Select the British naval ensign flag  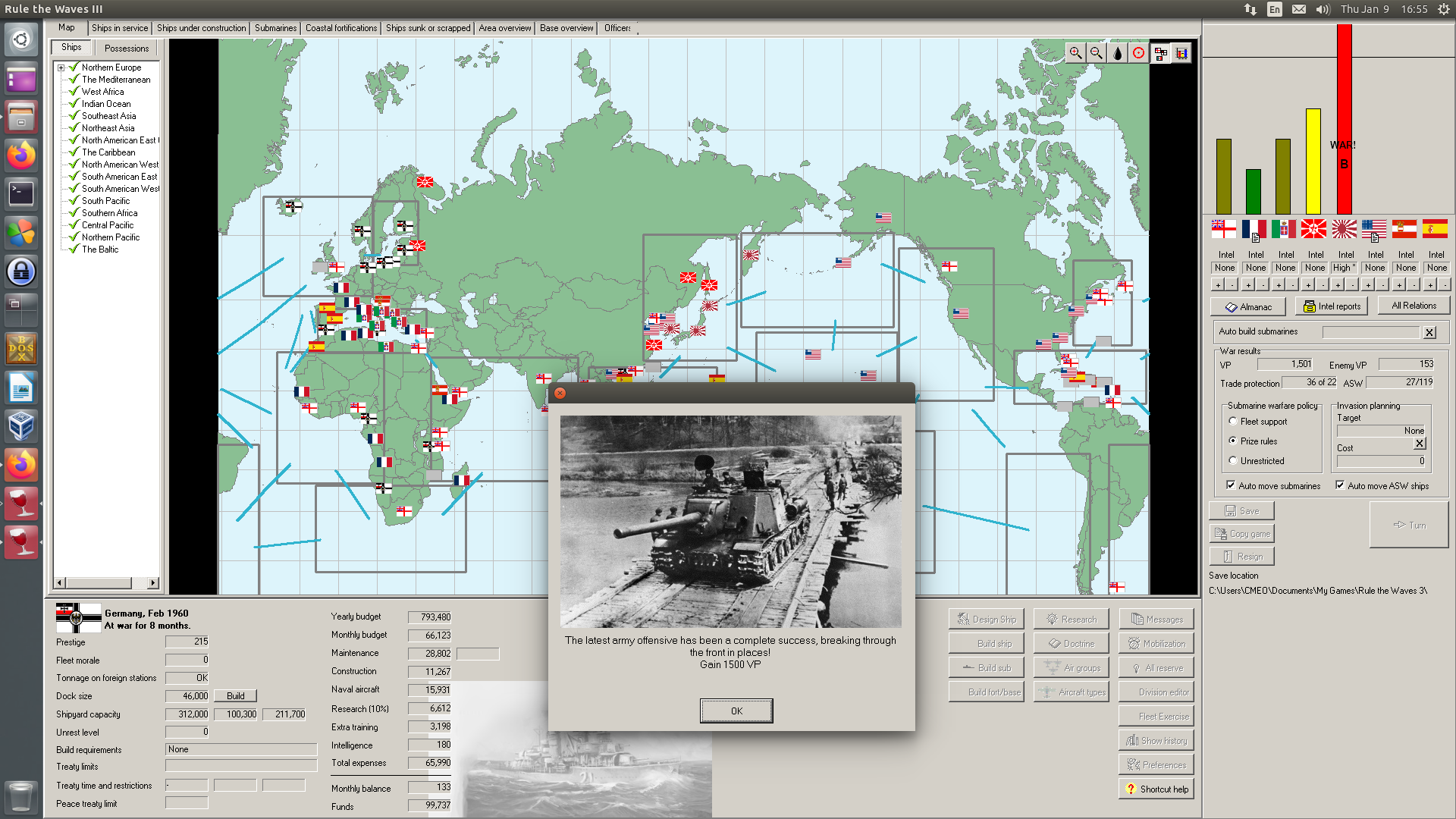[1224, 228]
